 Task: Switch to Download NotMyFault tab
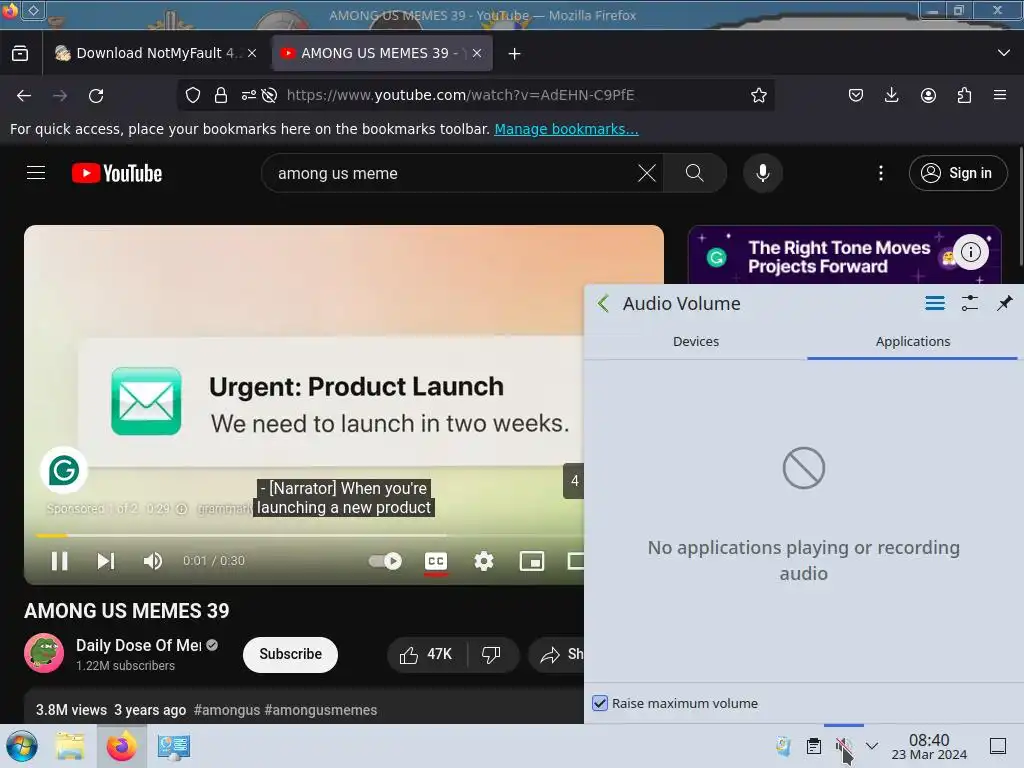[156, 53]
